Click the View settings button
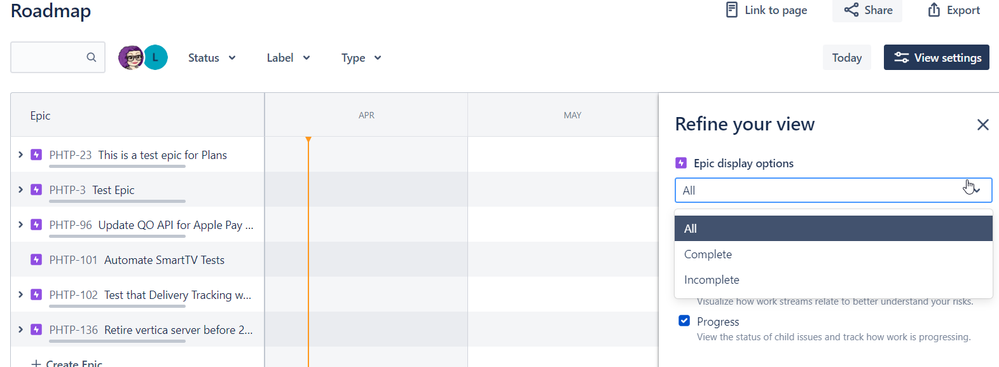The width and height of the screenshot is (999, 367). [x=937, y=58]
